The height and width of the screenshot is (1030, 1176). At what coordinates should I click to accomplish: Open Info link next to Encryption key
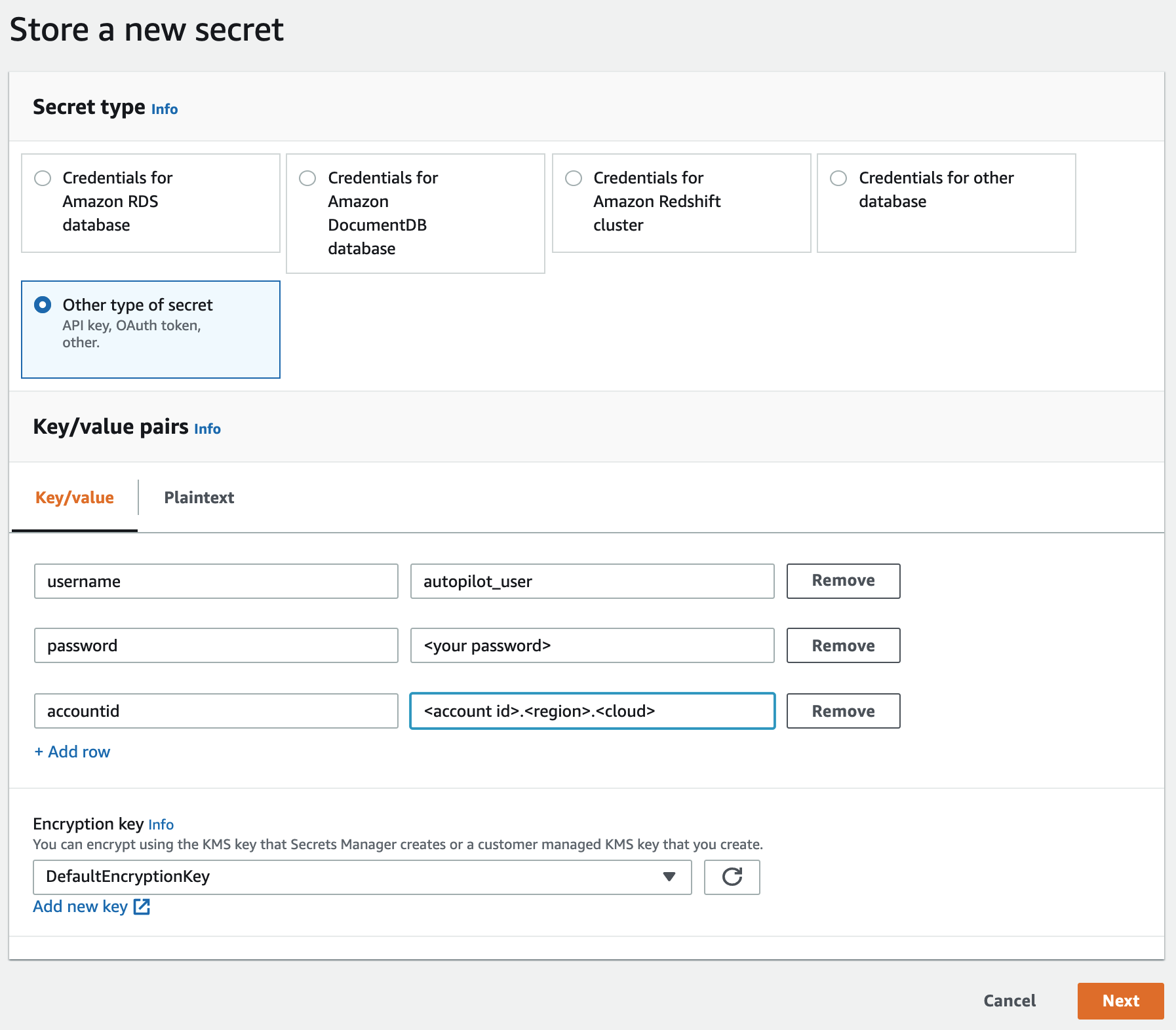click(x=161, y=825)
